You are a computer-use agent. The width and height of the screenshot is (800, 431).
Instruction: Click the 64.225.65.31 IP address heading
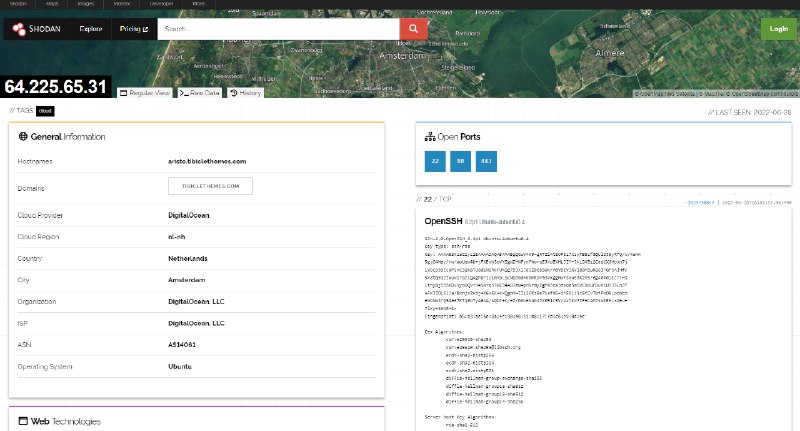tap(56, 87)
